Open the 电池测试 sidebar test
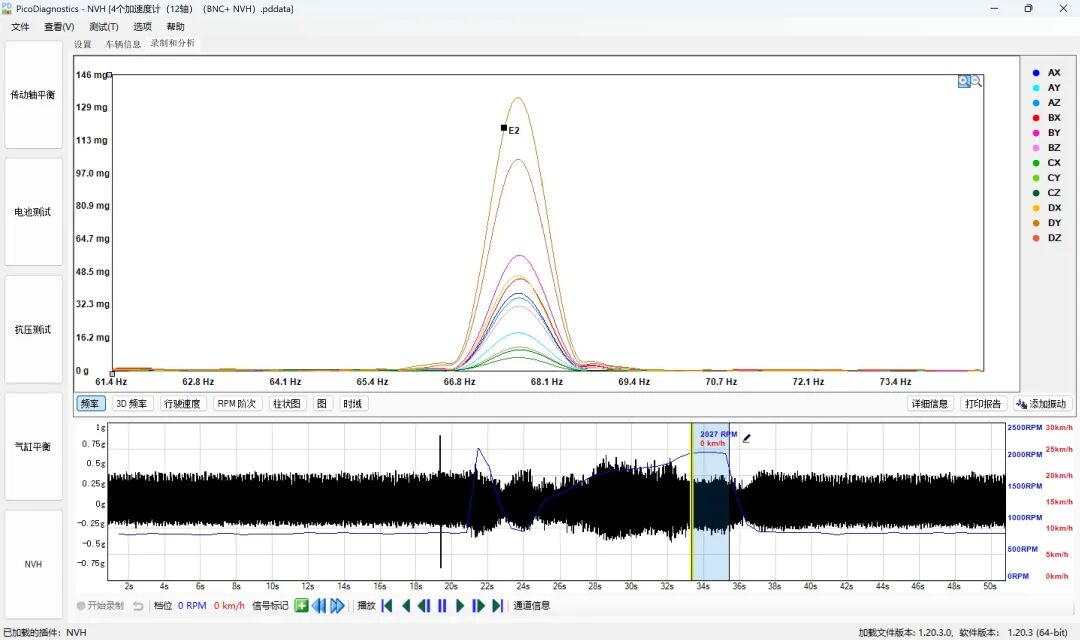Screen dimensions: 1080x640 coord(33,212)
